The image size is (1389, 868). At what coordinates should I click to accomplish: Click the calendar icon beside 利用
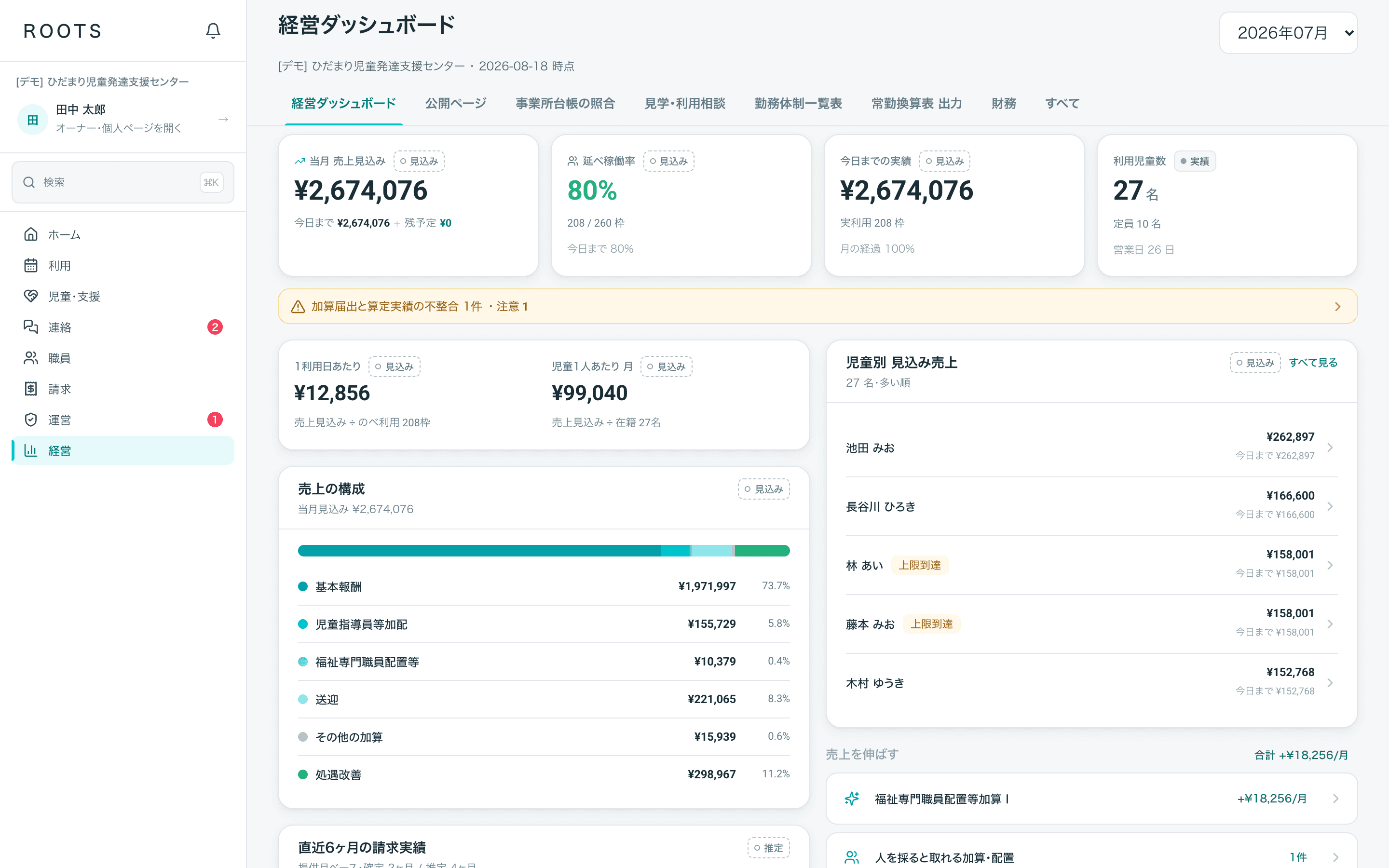click(x=31, y=265)
